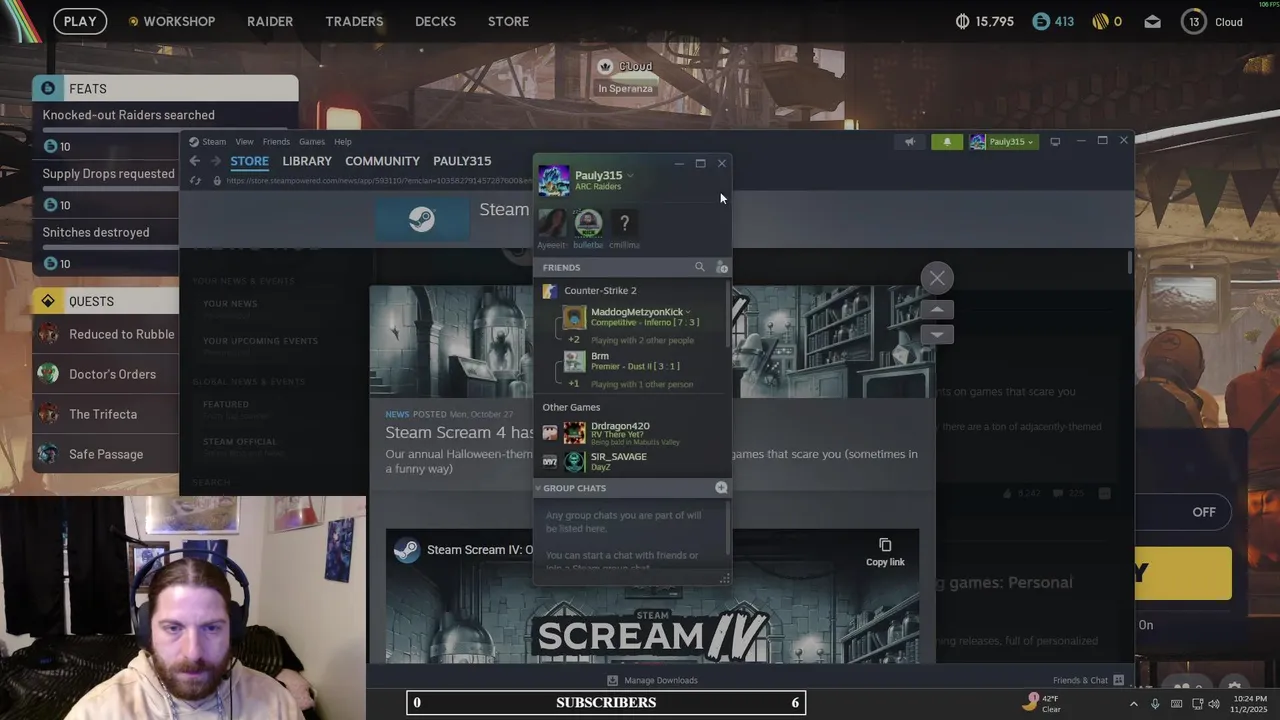Screen dimensions: 1280x720
Task: Open the Games menu in Steam
Action: click(x=312, y=142)
